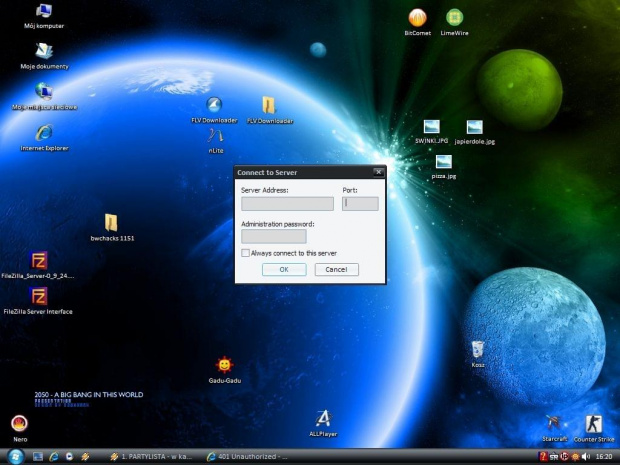Open the Internet Explorer desktop icon
This screenshot has width=620, height=465.
[44, 133]
